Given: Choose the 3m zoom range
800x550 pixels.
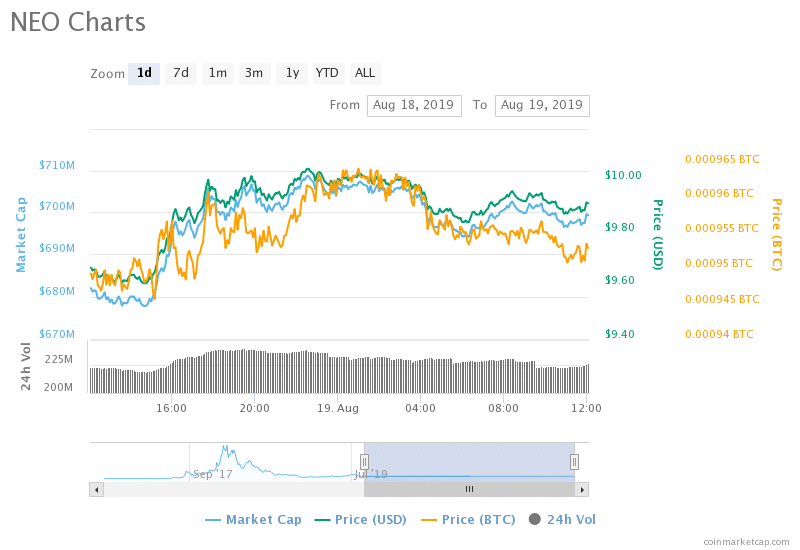Looking at the screenshot, I should (x=254, y=73).
